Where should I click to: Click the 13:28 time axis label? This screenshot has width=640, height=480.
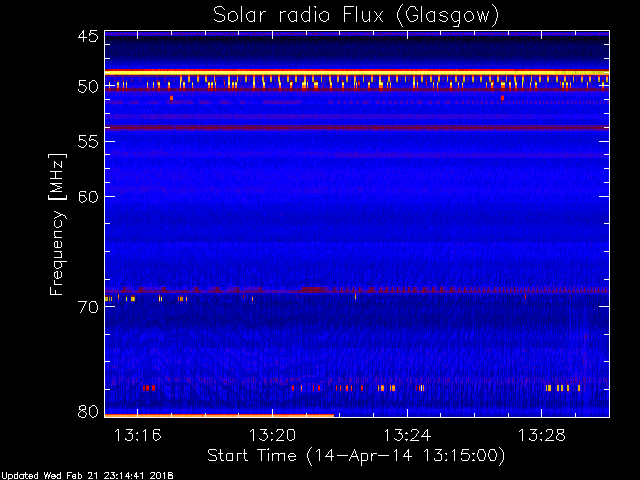542,436
